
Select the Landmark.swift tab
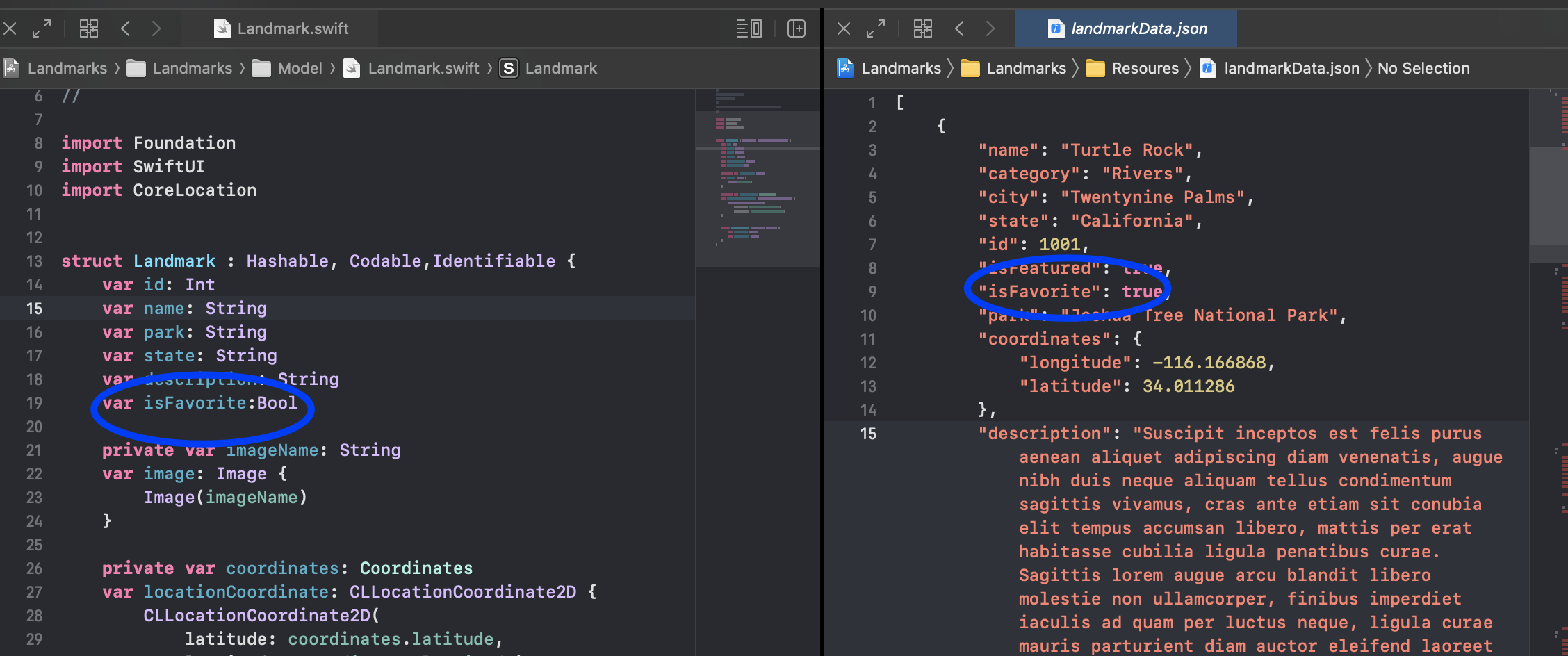click(281, 28)
